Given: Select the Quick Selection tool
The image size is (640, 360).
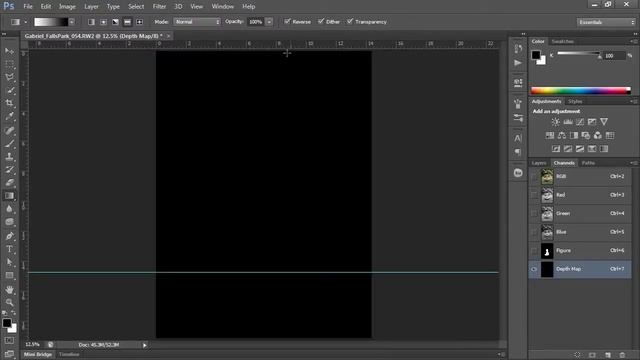Looking at the screenshot, I should click(x=9, y=90).
